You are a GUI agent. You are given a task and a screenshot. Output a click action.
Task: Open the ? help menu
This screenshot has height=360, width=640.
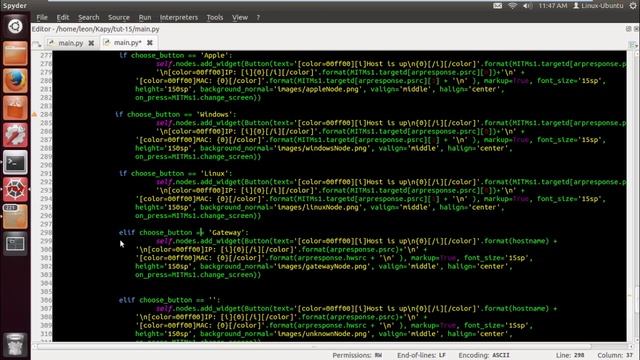click(x=258, y=18)
